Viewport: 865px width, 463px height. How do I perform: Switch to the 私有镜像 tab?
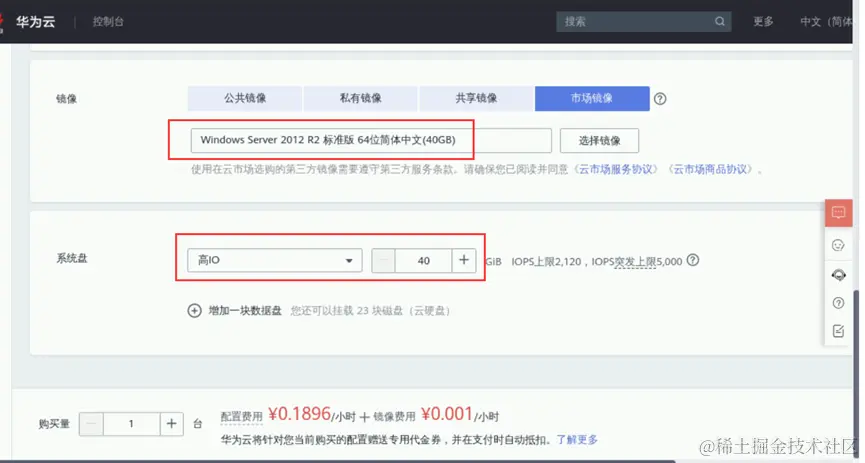[360, 98]
